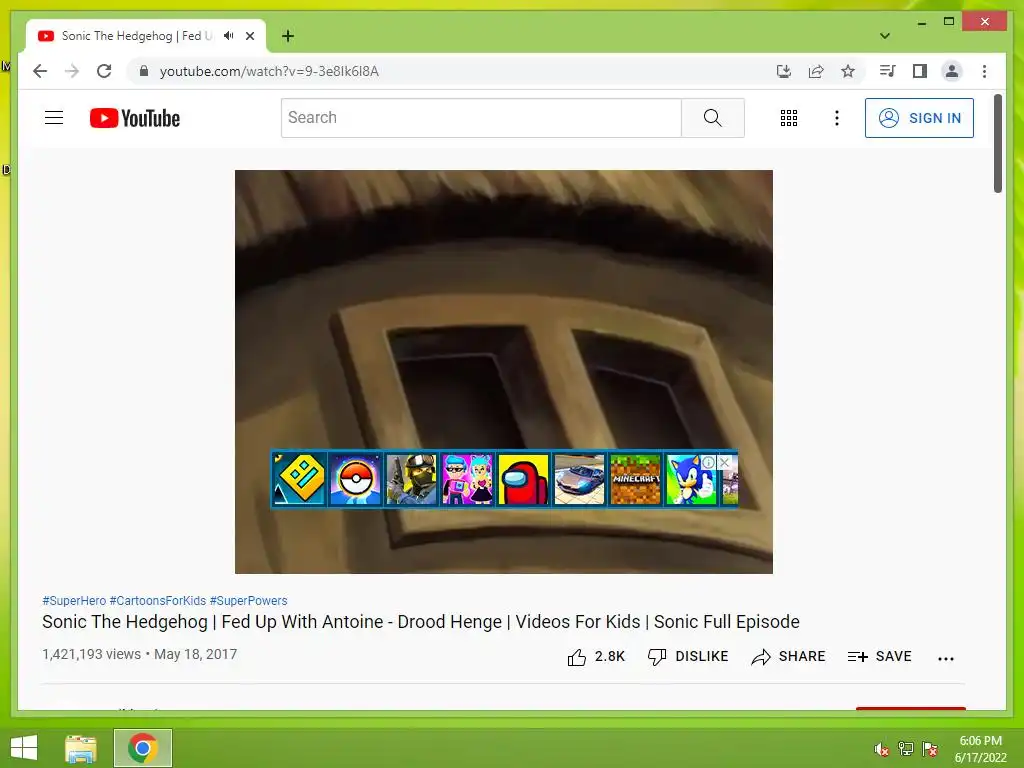The height and width of the screenshot is (768, 1024).
Task: Go to the YouTube home logo
Action: pos(135,118)
